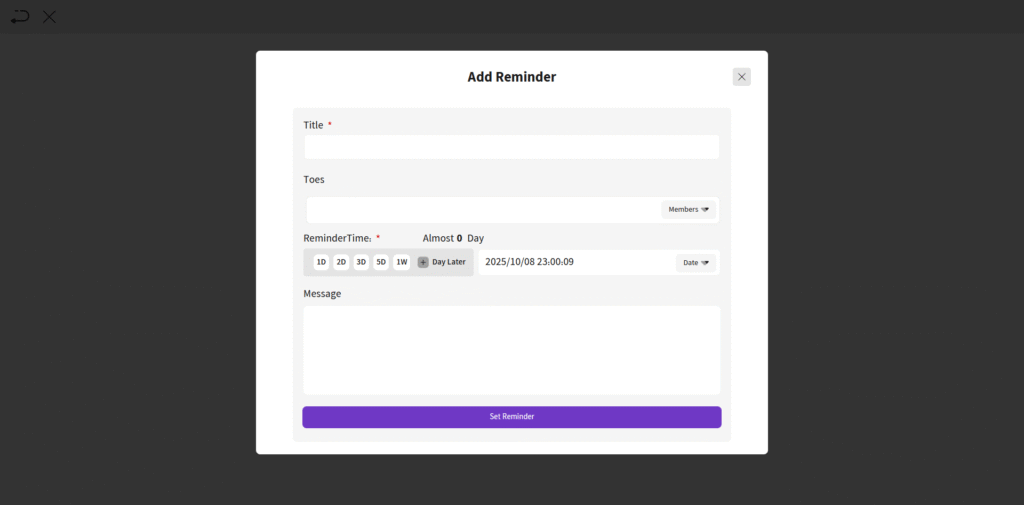Close the Add Reminder dialog
1024x505 pixels.
[x=741, y=77]
